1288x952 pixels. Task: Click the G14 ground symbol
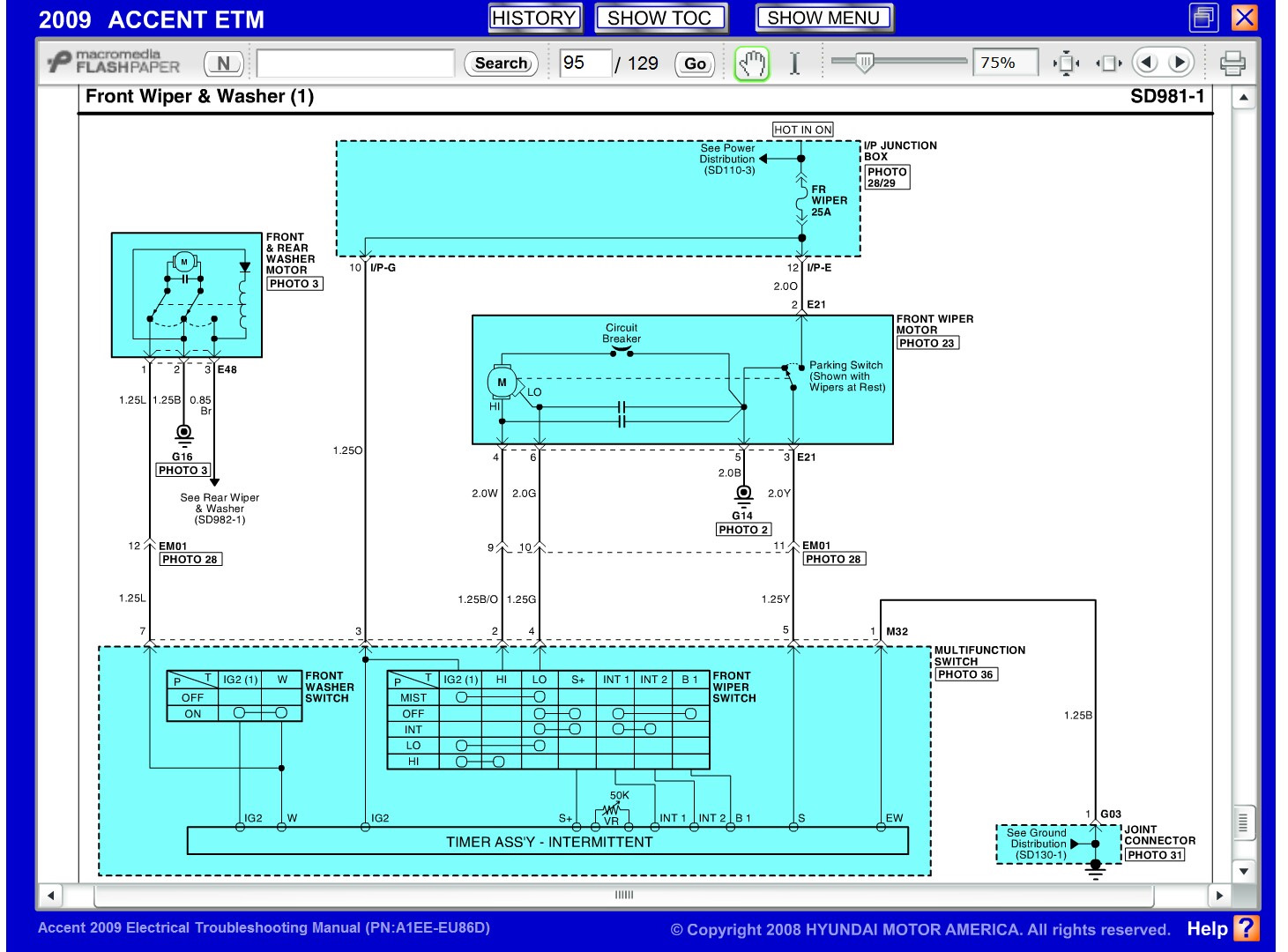(743, 495)
